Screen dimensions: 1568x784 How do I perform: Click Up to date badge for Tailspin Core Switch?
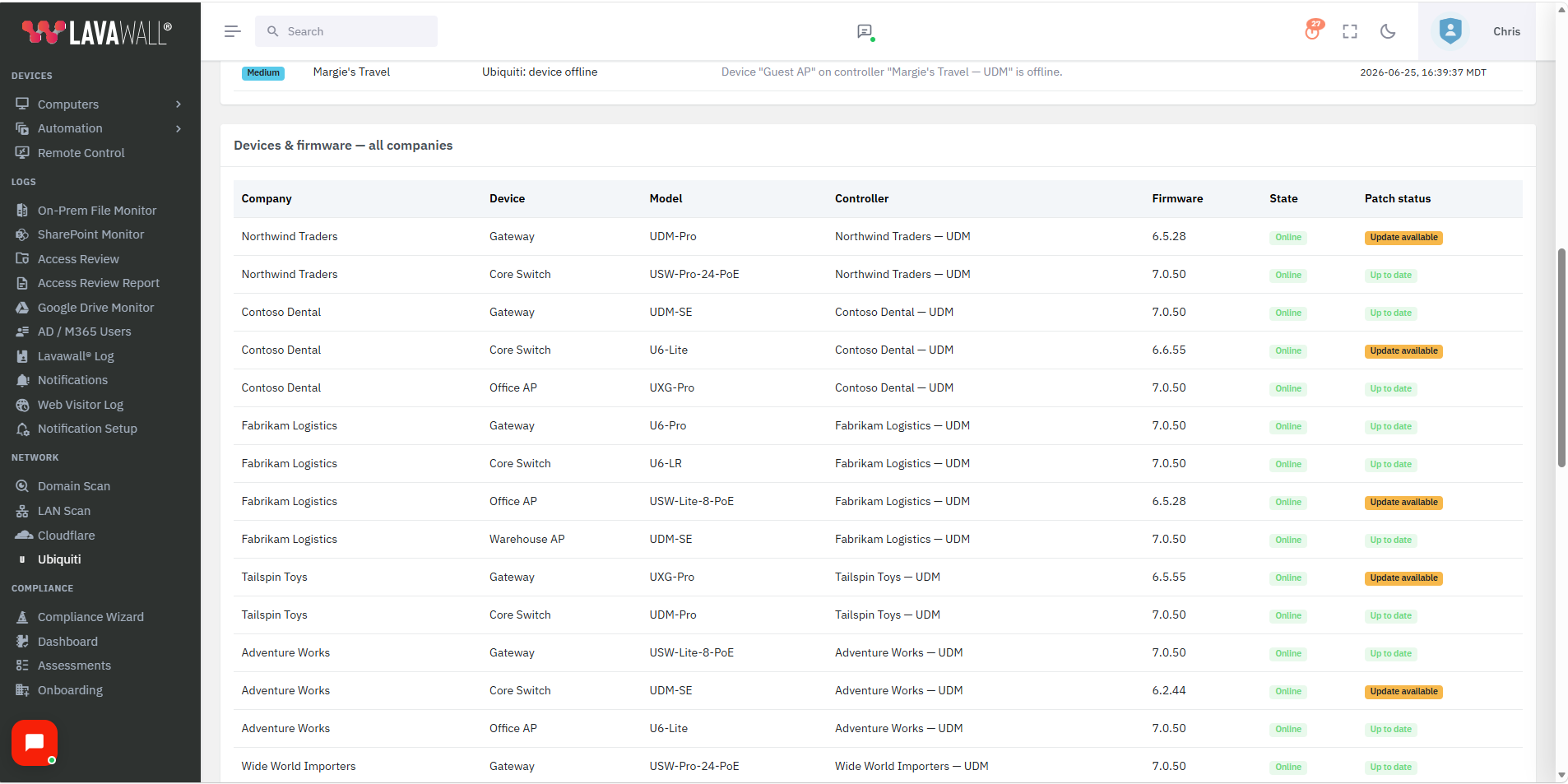click(1390, 616)
